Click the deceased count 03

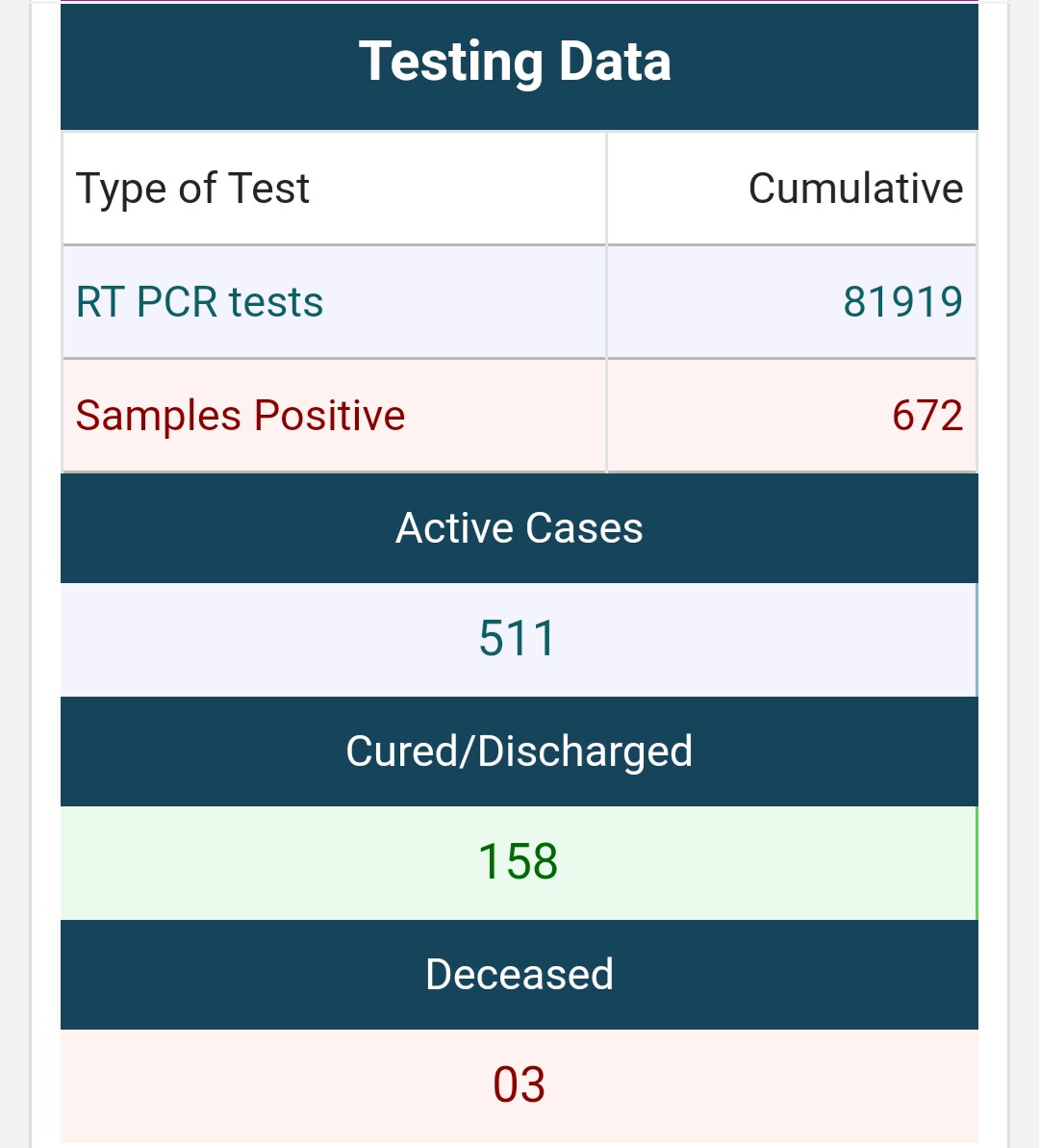519,1085
